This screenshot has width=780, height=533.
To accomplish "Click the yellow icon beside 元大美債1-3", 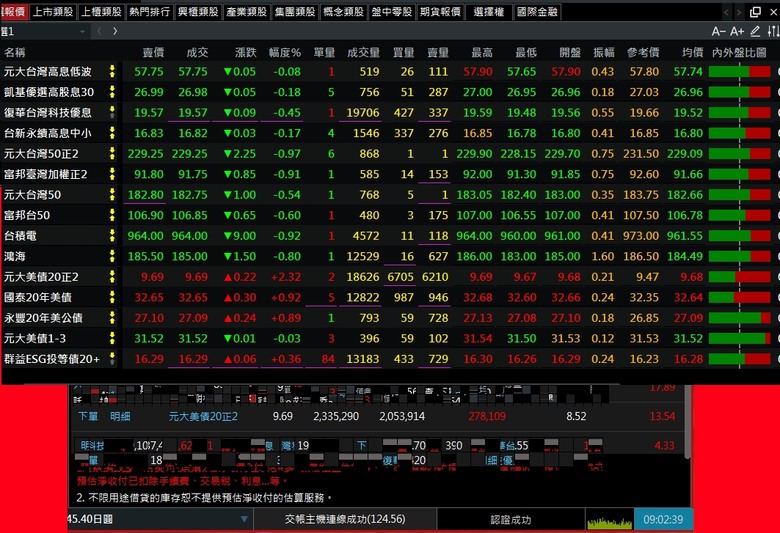I will tap(112, 338).
